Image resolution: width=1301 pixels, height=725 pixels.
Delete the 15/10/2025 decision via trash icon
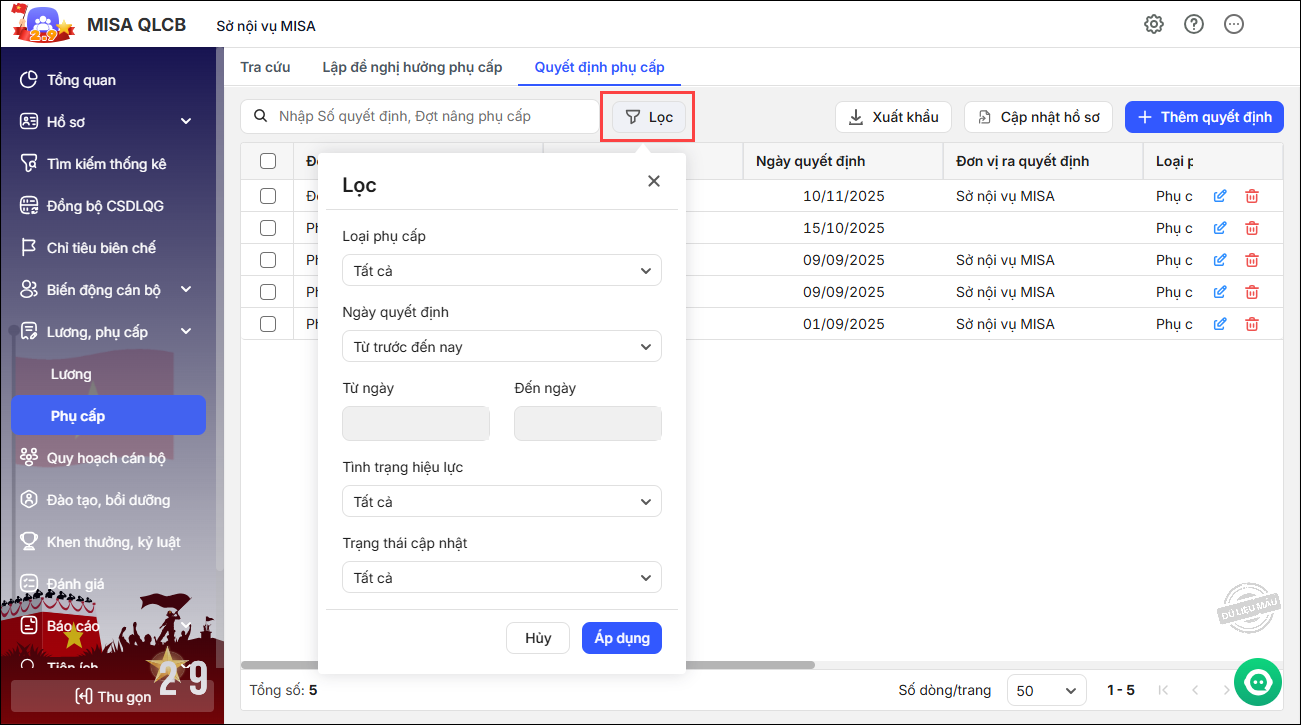coord(1252,228)
